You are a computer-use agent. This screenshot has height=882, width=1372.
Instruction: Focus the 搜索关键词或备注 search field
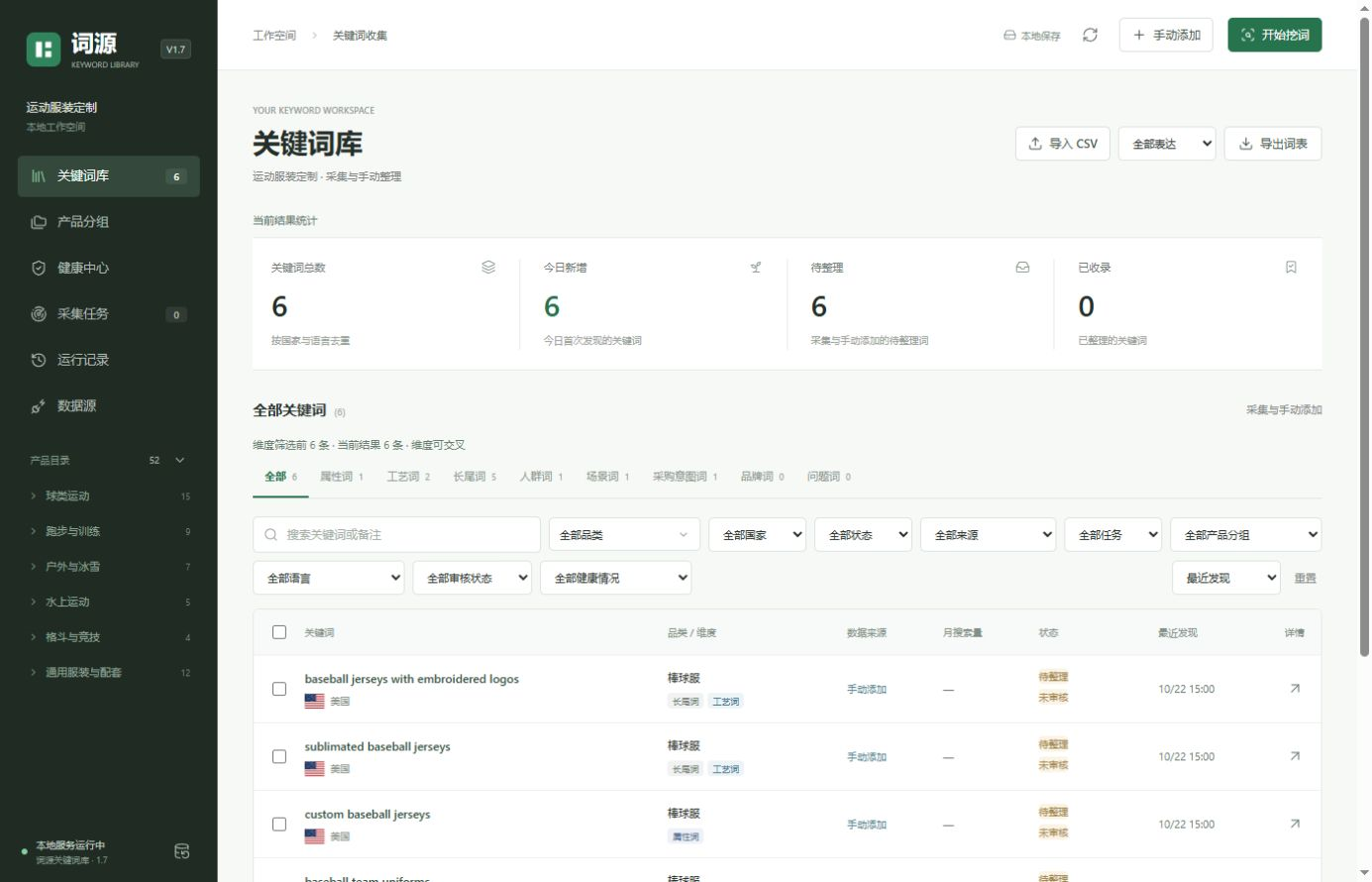coord(396,535)
